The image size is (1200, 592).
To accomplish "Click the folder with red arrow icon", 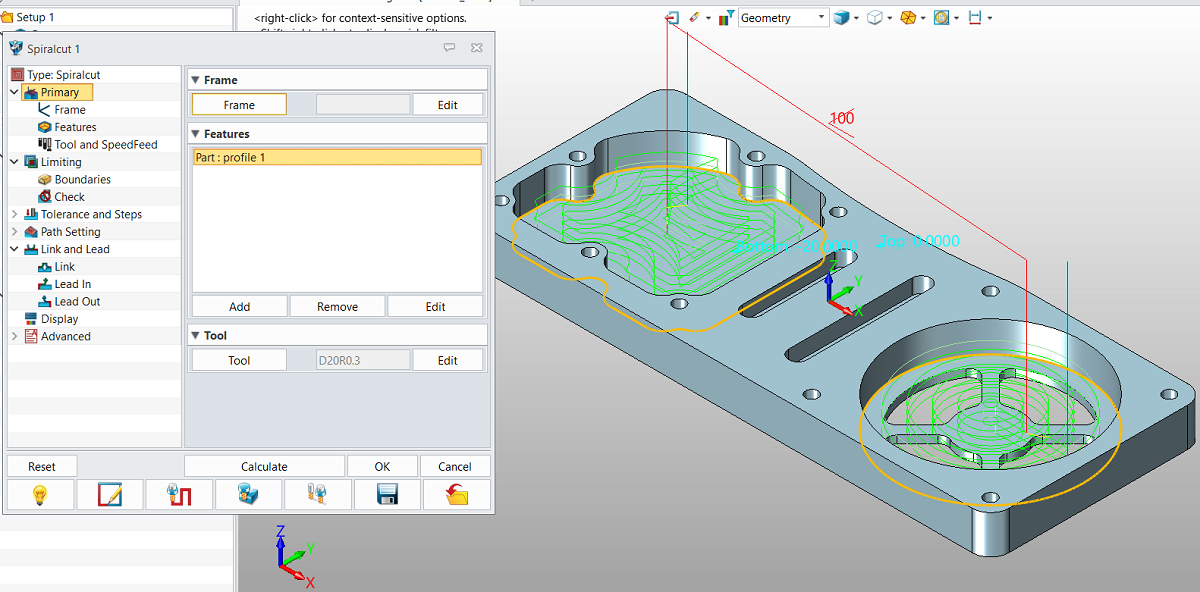I will pyautogui.click(x=457, y=495).
